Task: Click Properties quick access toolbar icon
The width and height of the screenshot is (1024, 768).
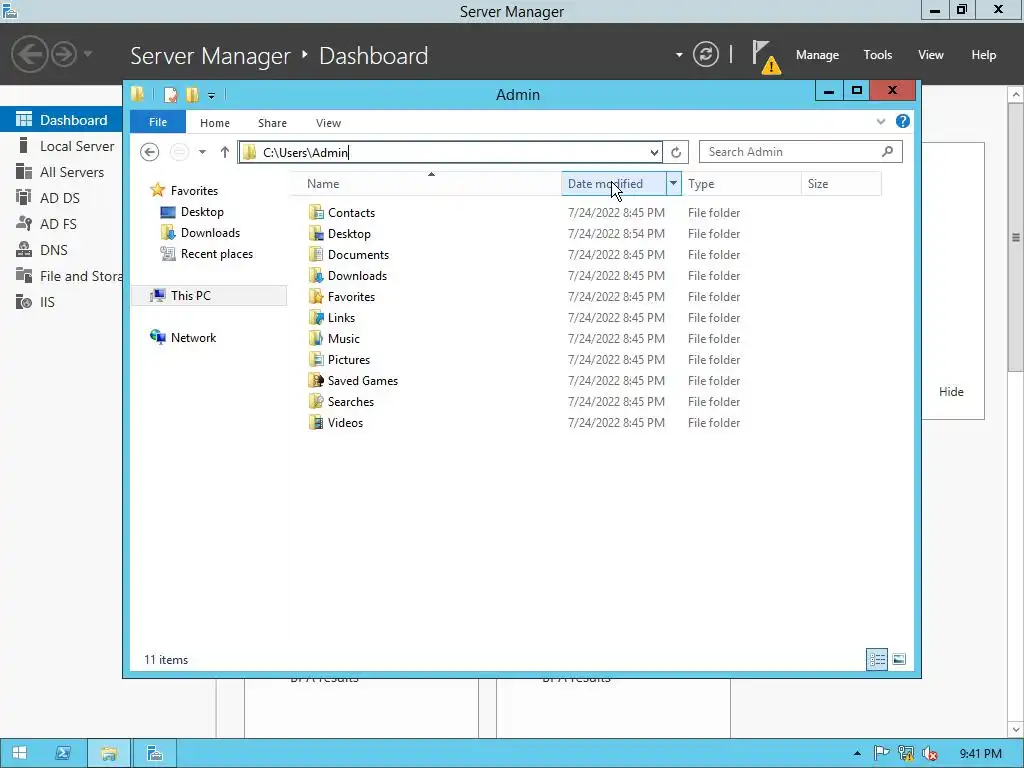Action: [x=170, y=95]
